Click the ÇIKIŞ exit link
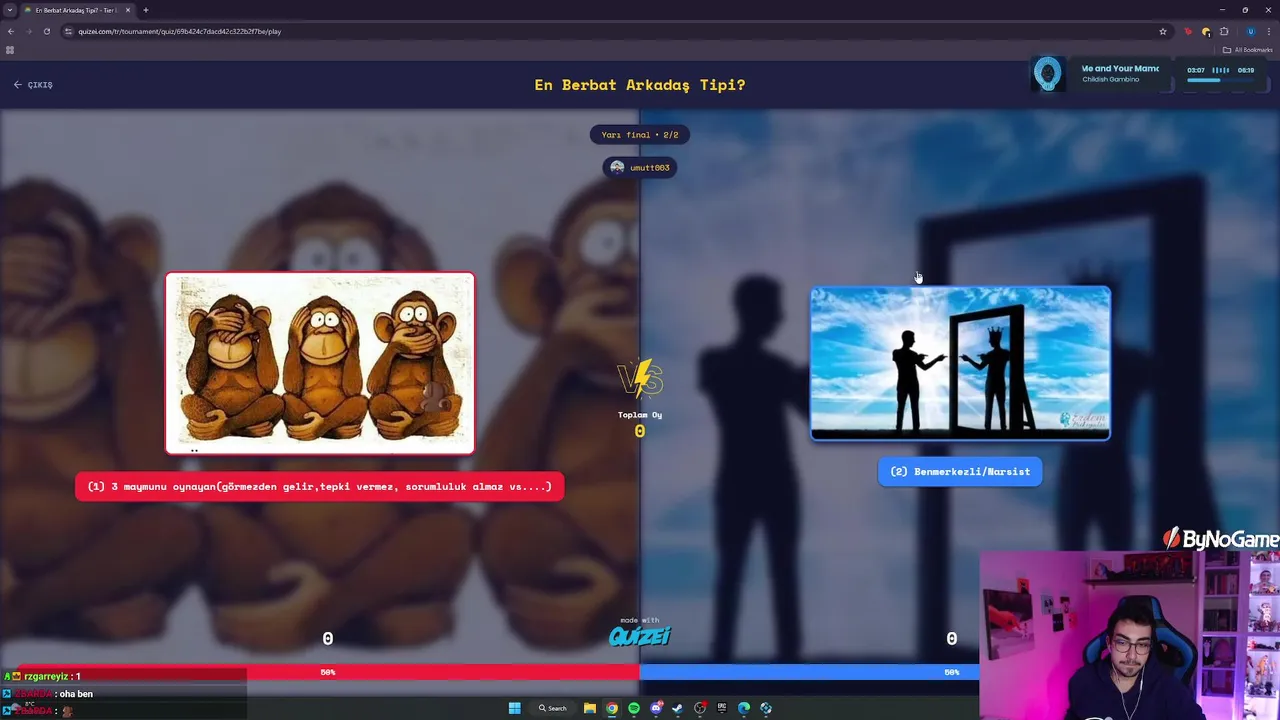The image size is (1280, 720). click(x=34, y=85)
